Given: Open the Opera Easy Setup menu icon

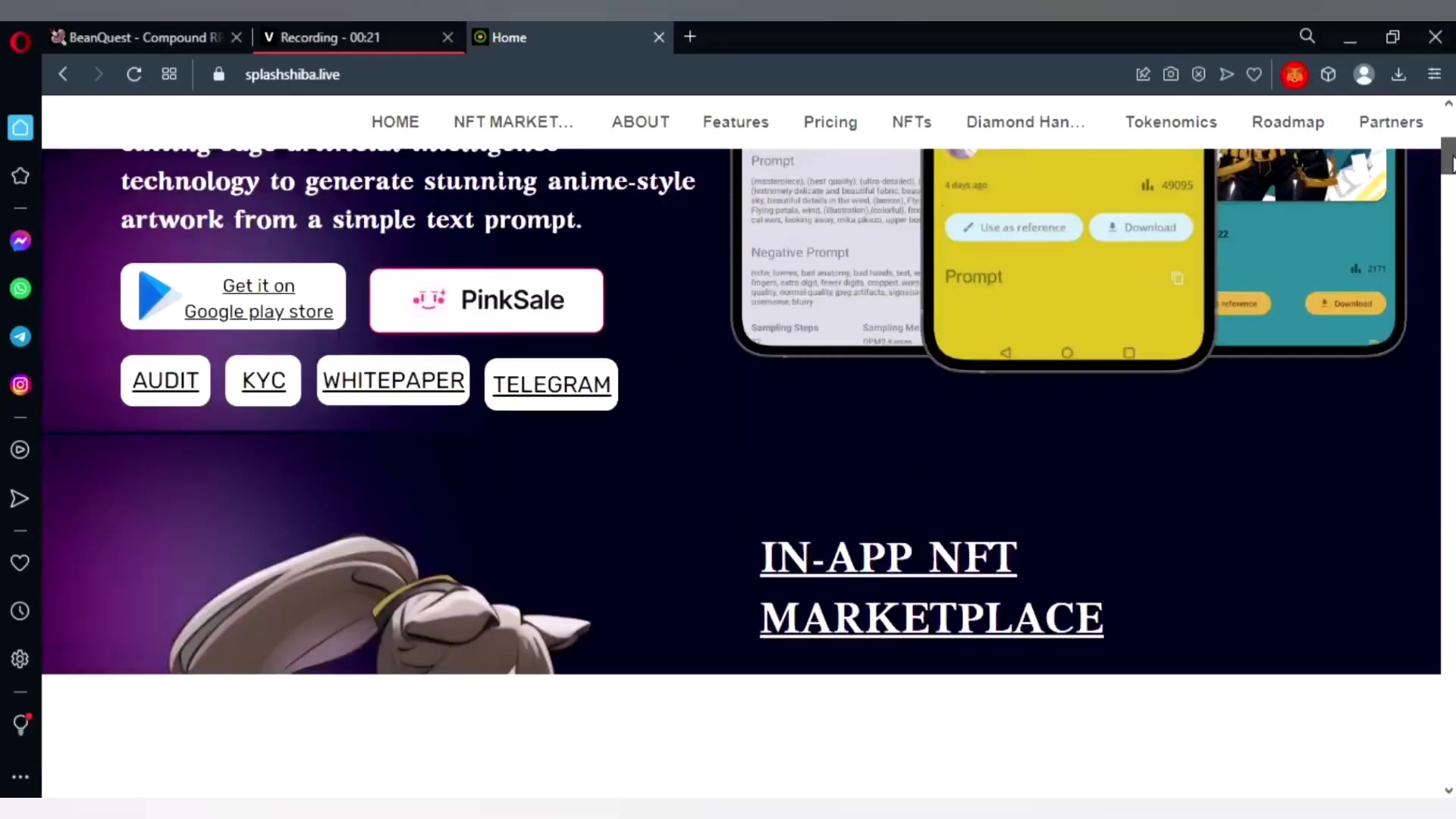Looking at the screenshot, I should (1434, 74).
